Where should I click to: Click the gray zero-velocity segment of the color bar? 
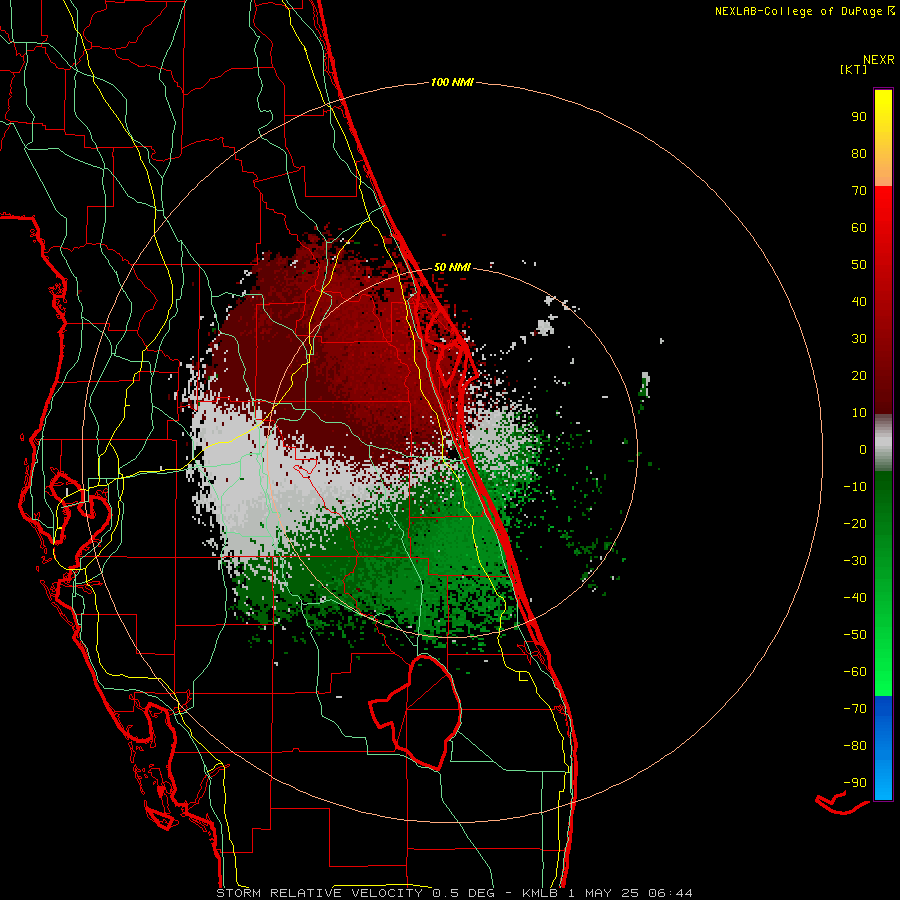883,443
